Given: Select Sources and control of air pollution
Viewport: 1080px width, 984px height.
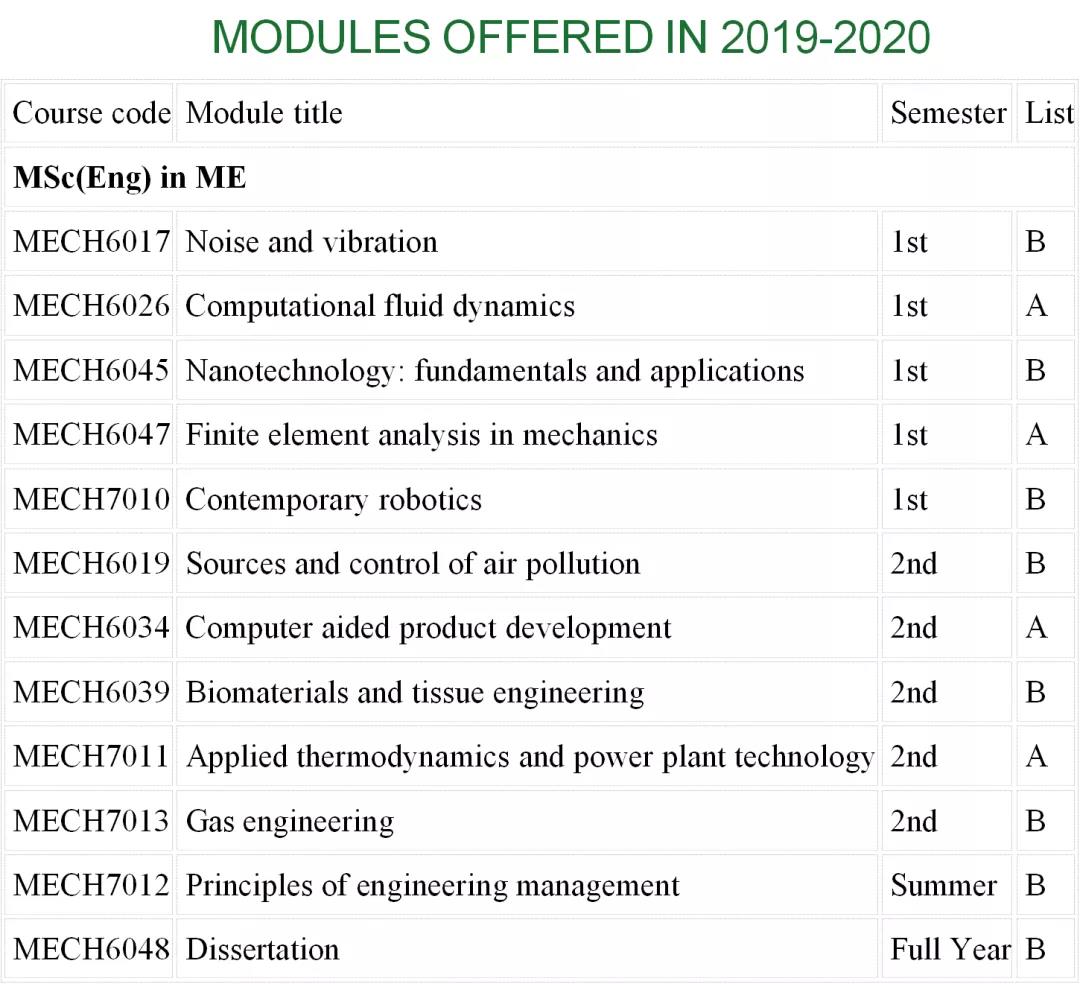Looking at the screenshot, I should click(412, 564).
